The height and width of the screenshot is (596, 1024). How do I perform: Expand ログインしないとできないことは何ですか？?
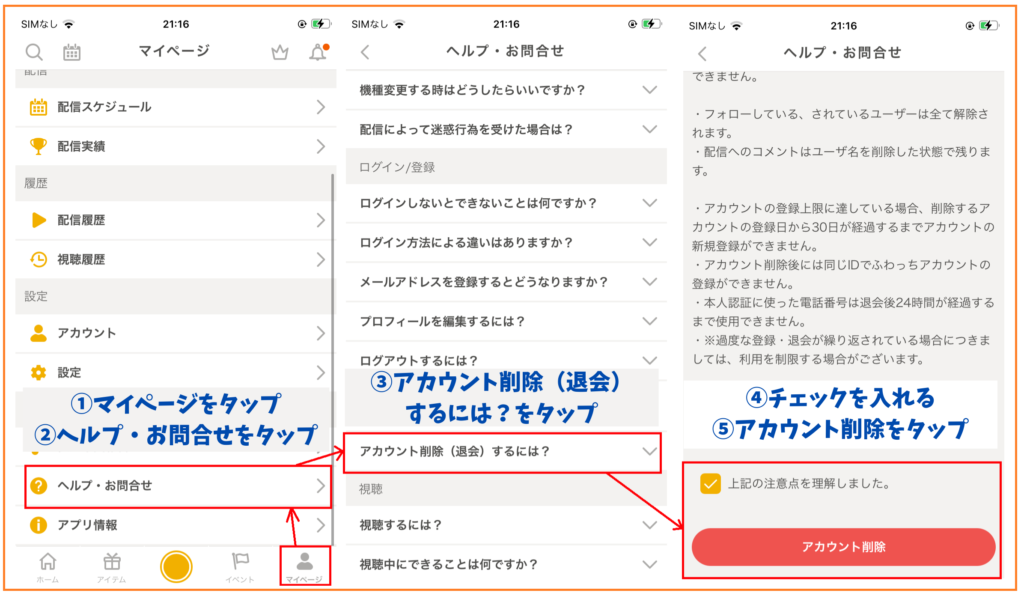506,203
